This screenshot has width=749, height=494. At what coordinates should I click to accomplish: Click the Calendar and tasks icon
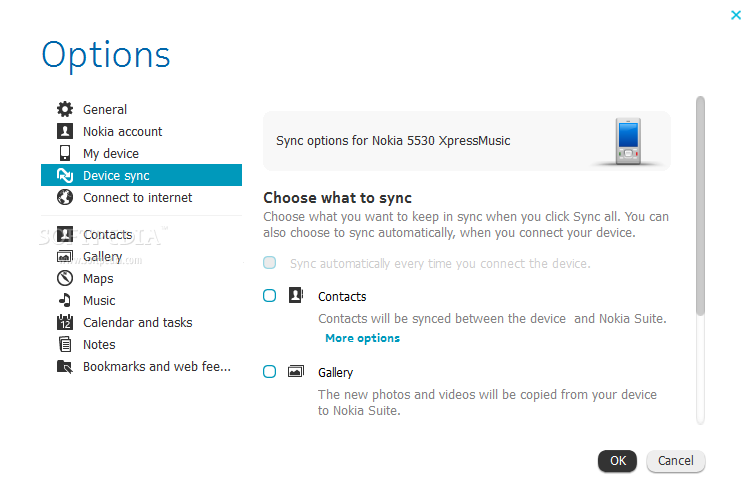pyautogui.click(x=65, y=322)
